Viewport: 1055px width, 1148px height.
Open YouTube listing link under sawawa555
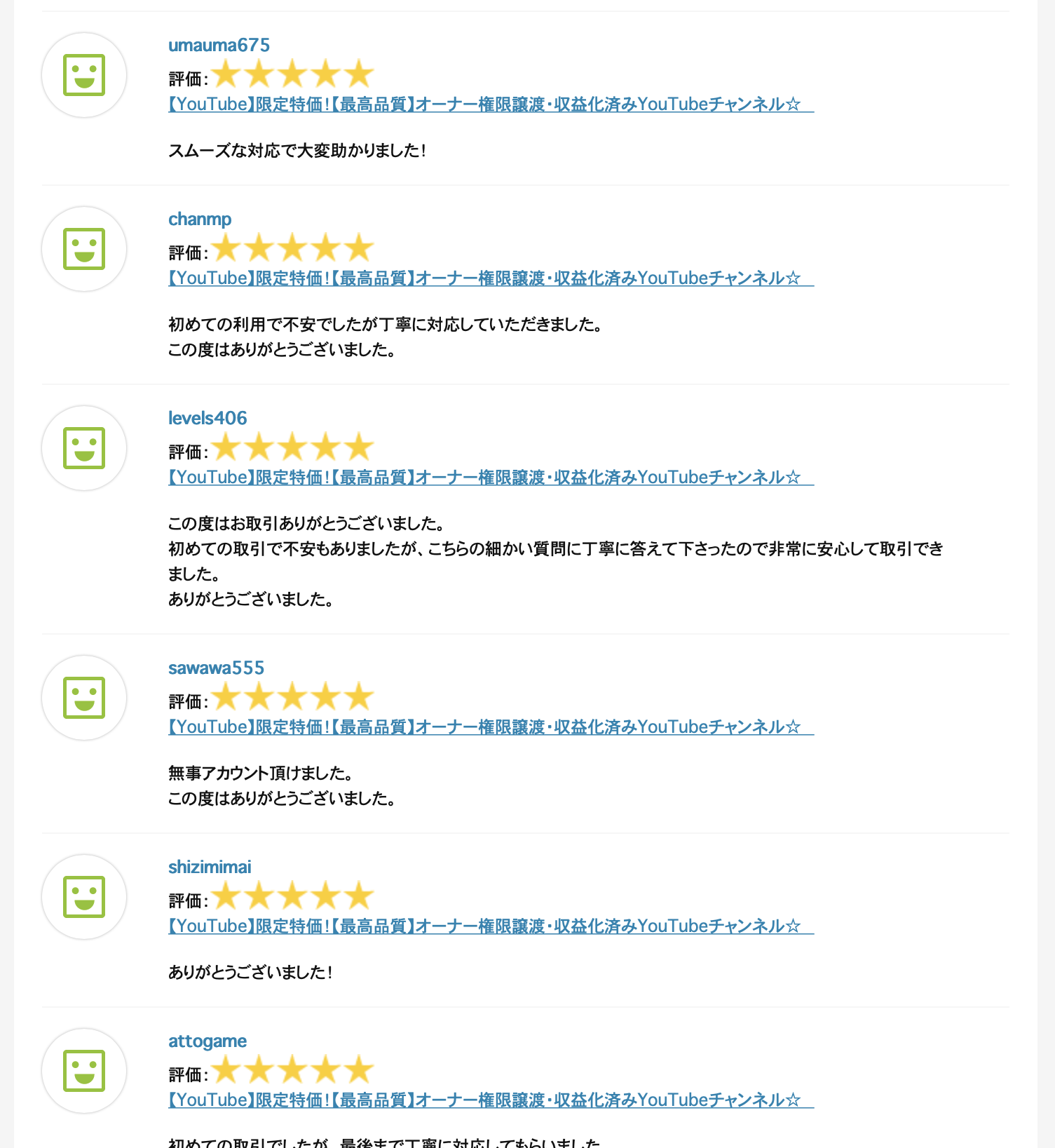[491, 727]
